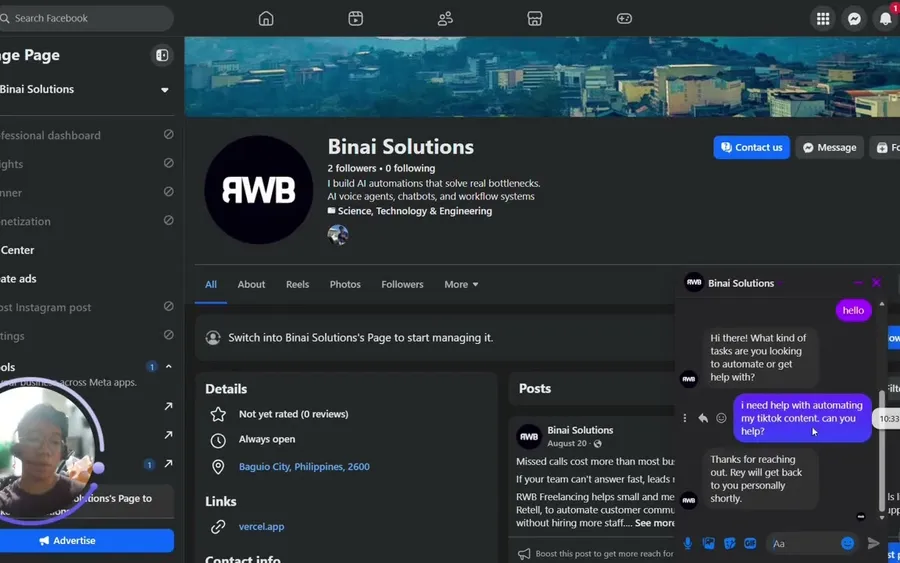
Task: Toggle the sidebar collapse panel icon
Action: click(162, 55)
